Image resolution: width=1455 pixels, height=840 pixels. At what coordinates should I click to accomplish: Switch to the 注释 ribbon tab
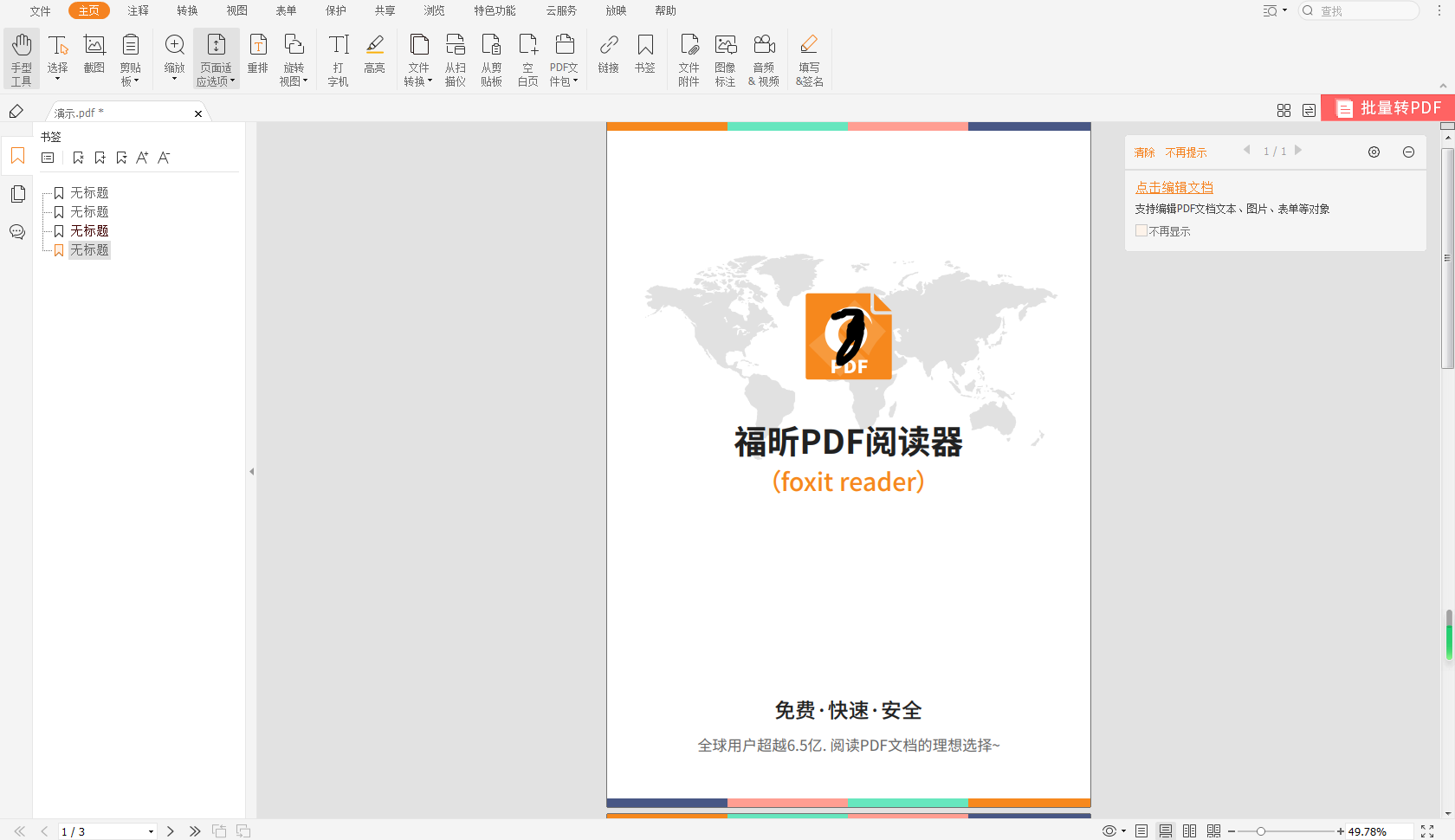click(139, 11)
